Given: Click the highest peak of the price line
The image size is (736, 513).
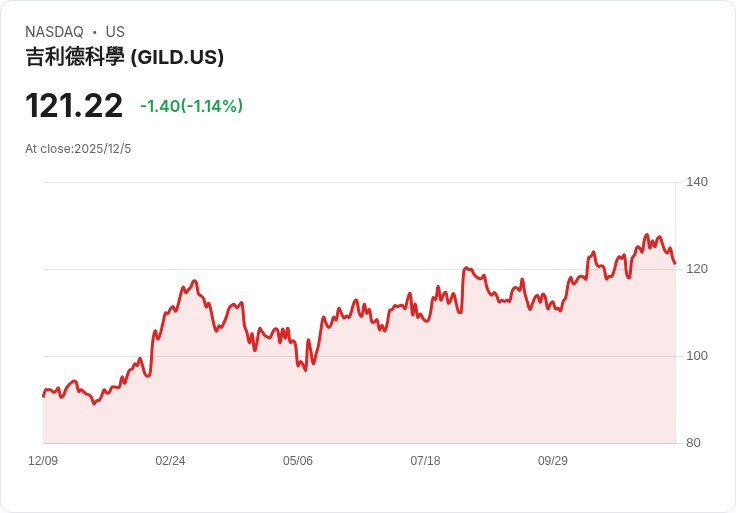Looking at the screenshot, I should tap(646, 235).
